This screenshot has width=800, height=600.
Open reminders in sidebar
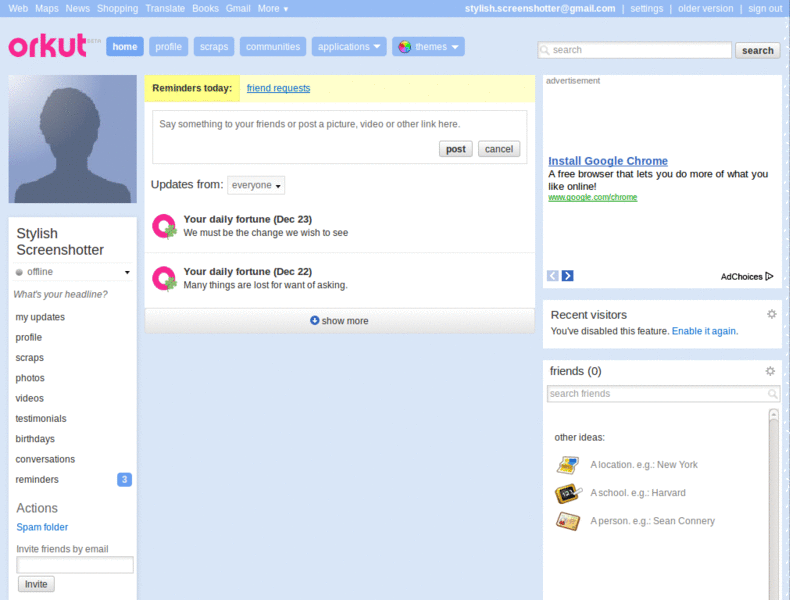pyautogui.click(x=37, y=480)
